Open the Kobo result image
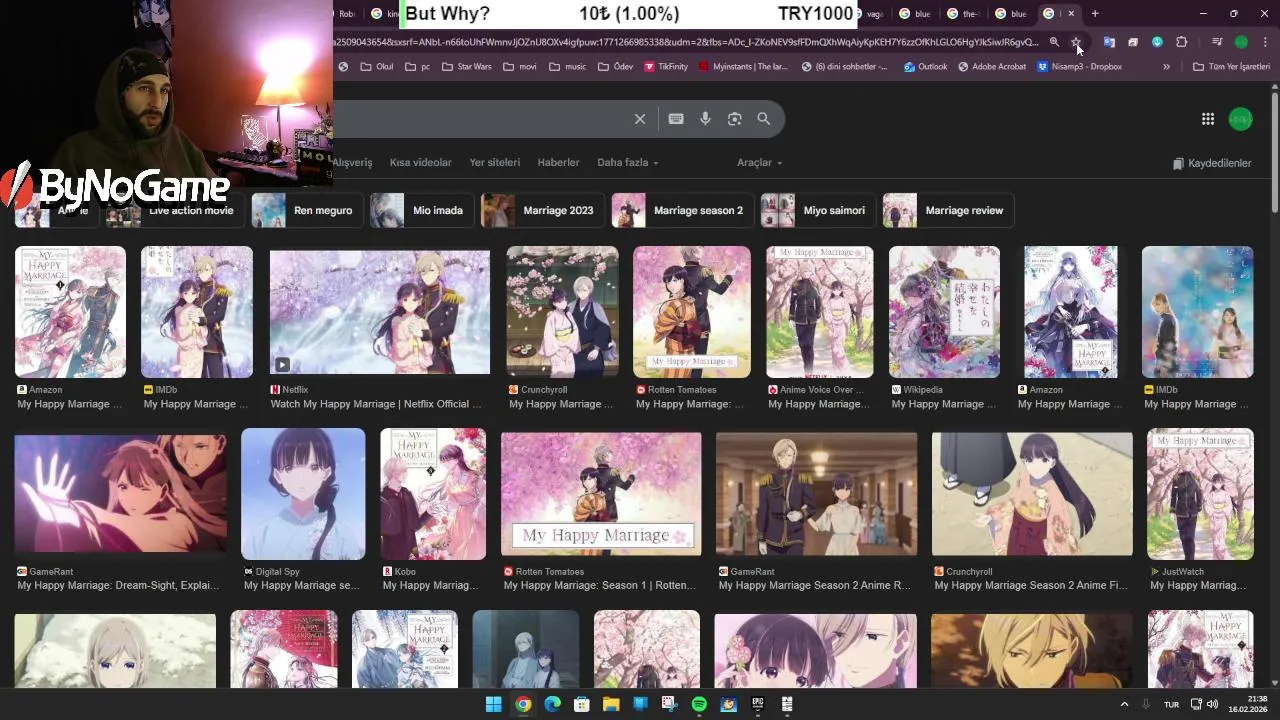 pos(433,494)
